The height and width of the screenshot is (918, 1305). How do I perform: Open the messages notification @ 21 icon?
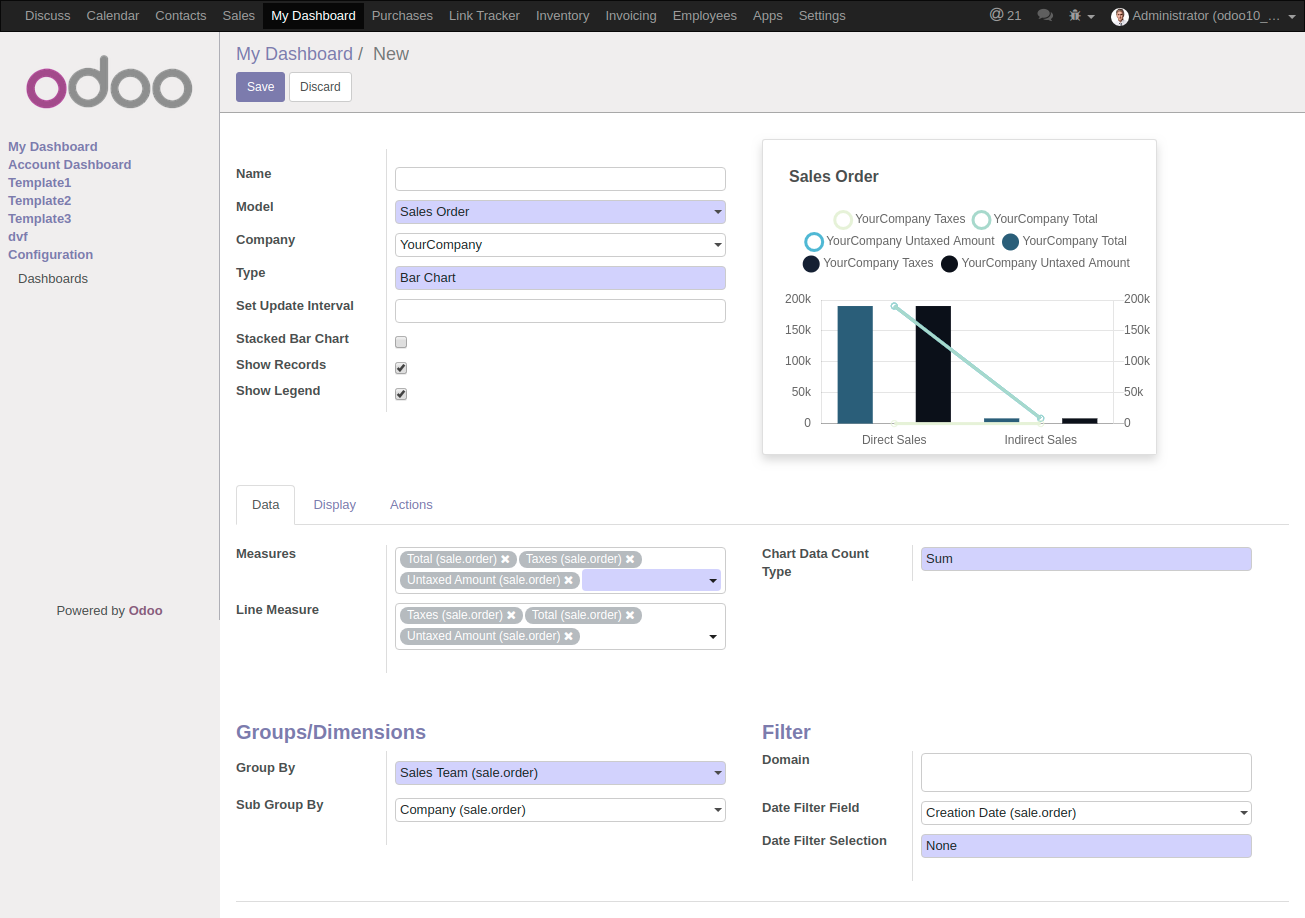(1005, 15)
